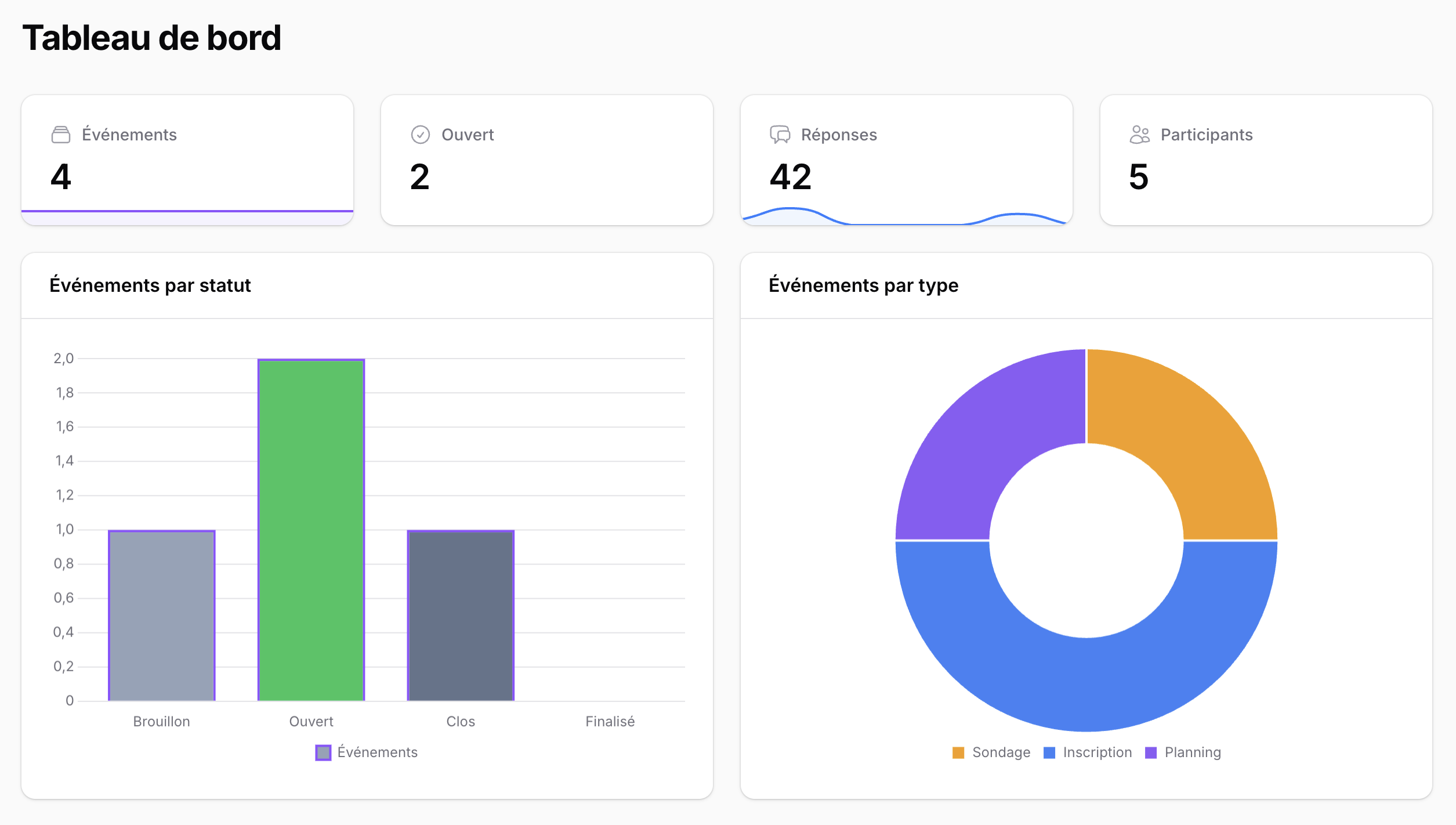
Task: Click the Événements legend square below bar chart
Action: (323, 752)
